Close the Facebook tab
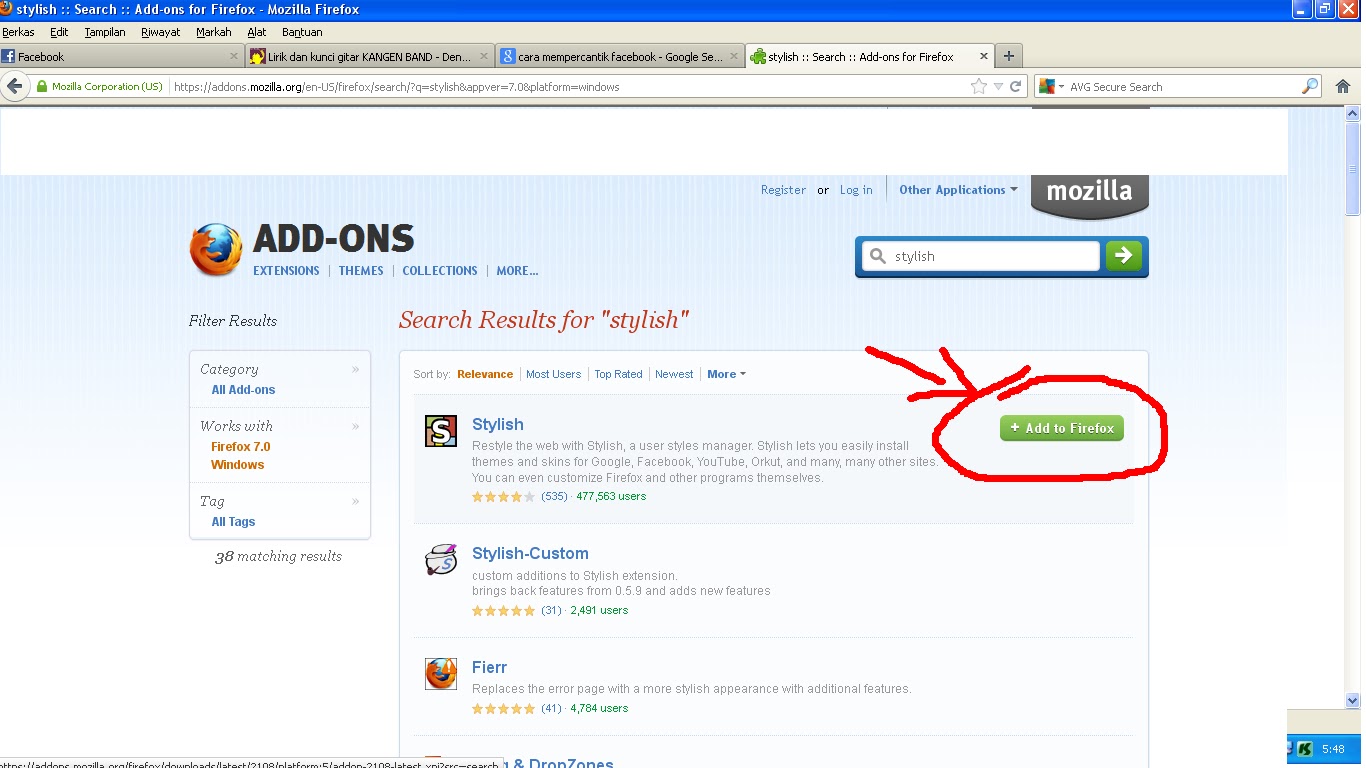Image resolution: width=1366 pixels, height=768 pixels. click(235, 57)
